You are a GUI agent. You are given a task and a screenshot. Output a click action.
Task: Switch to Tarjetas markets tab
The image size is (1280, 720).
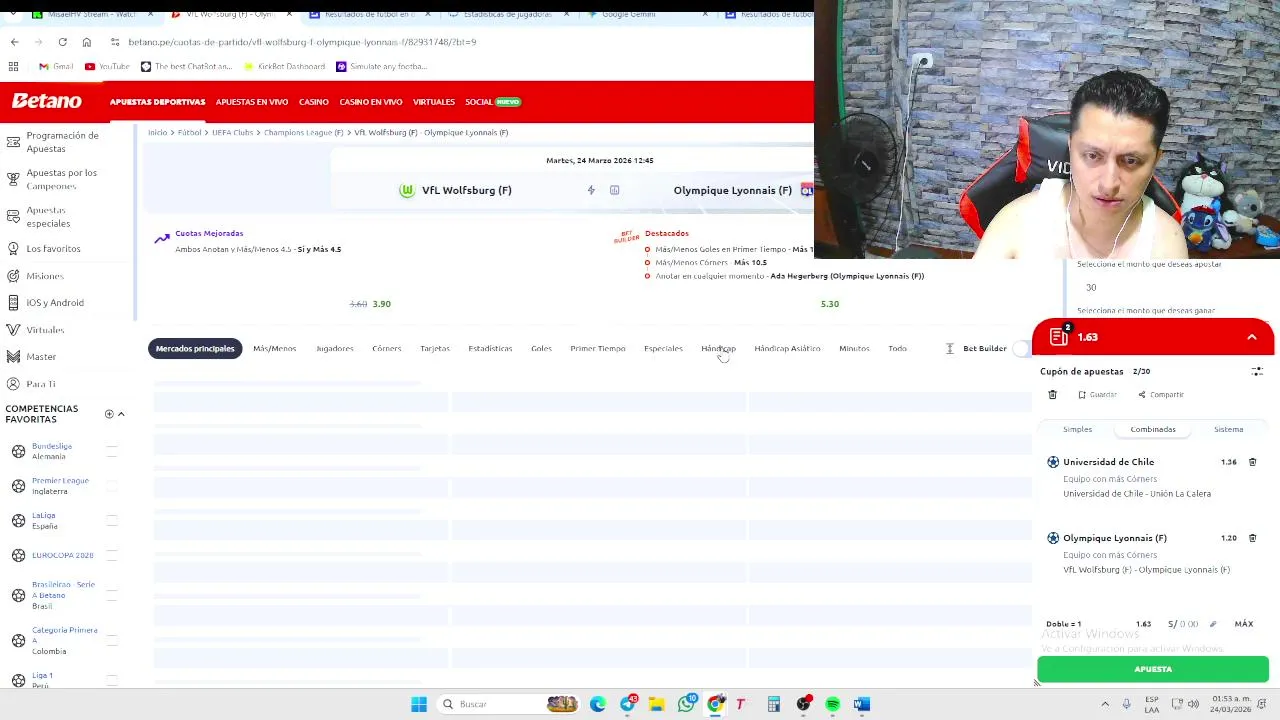point(435,348)
